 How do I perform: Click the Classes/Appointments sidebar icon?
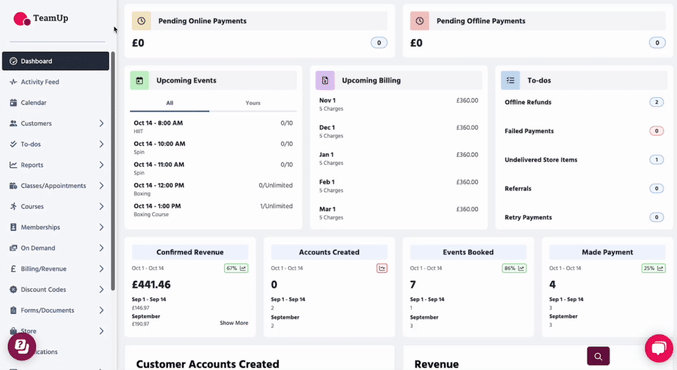click(13, 186)
